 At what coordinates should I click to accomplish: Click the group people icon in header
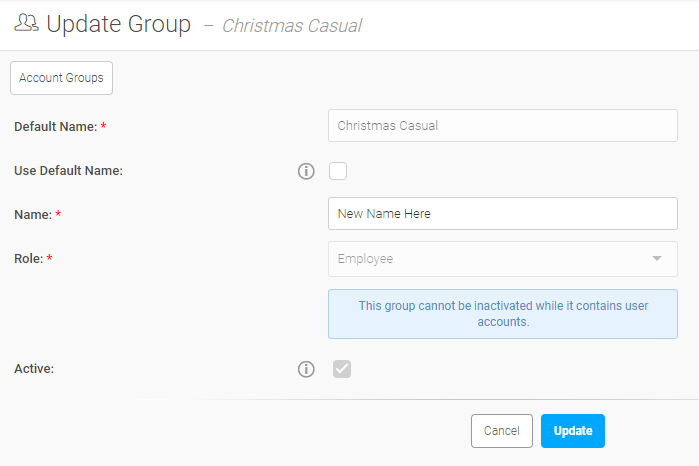click(26, 24)
